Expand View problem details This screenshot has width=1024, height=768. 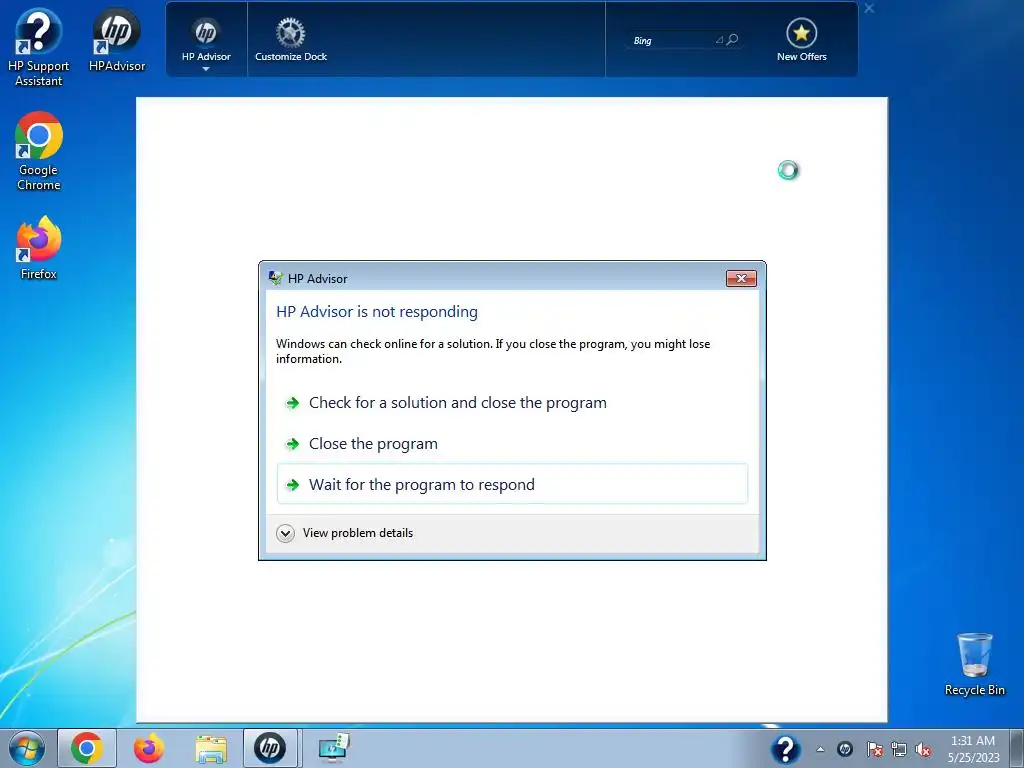(x=345, y=533)
